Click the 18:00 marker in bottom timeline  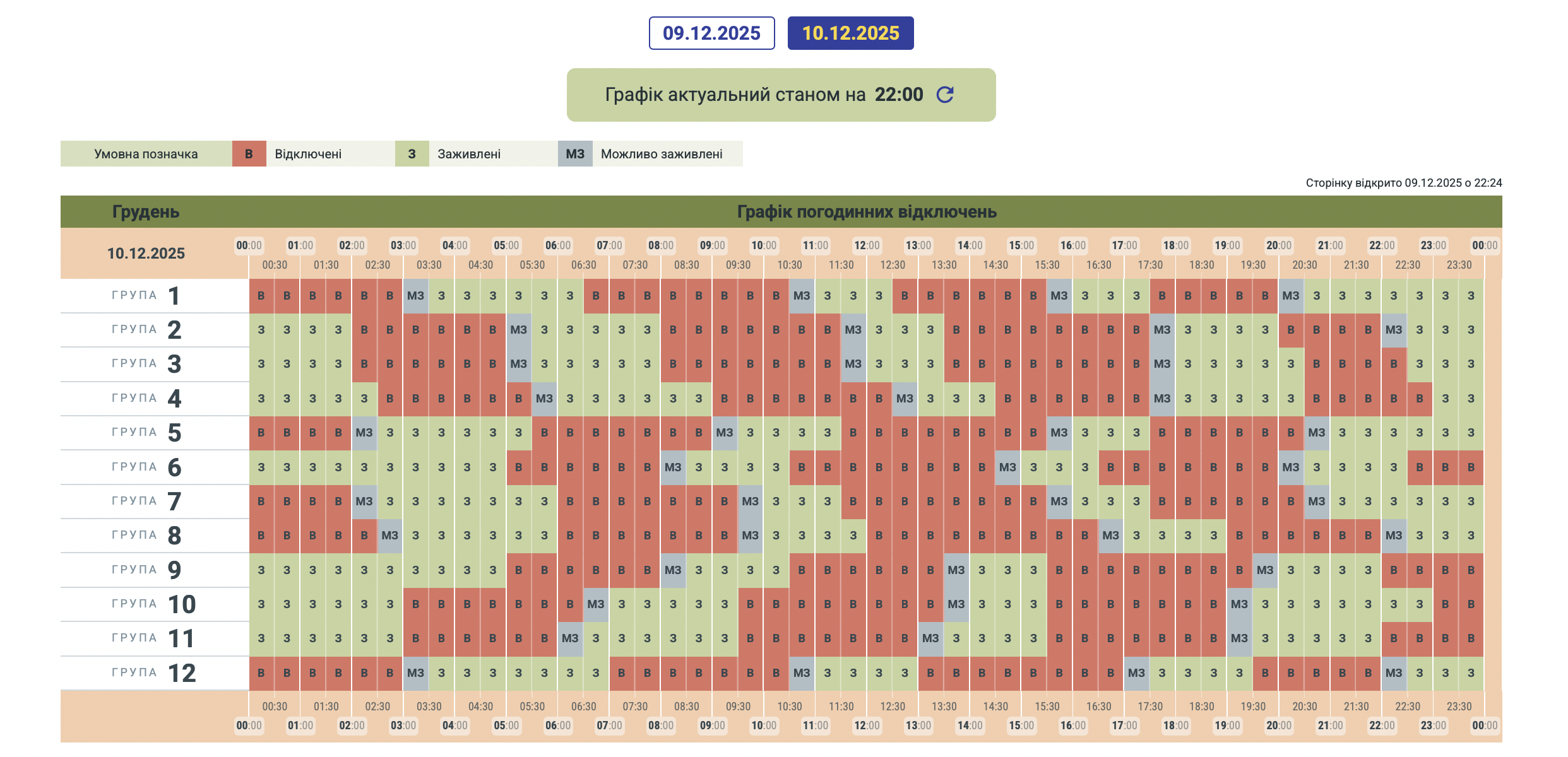pos(1175,725)
